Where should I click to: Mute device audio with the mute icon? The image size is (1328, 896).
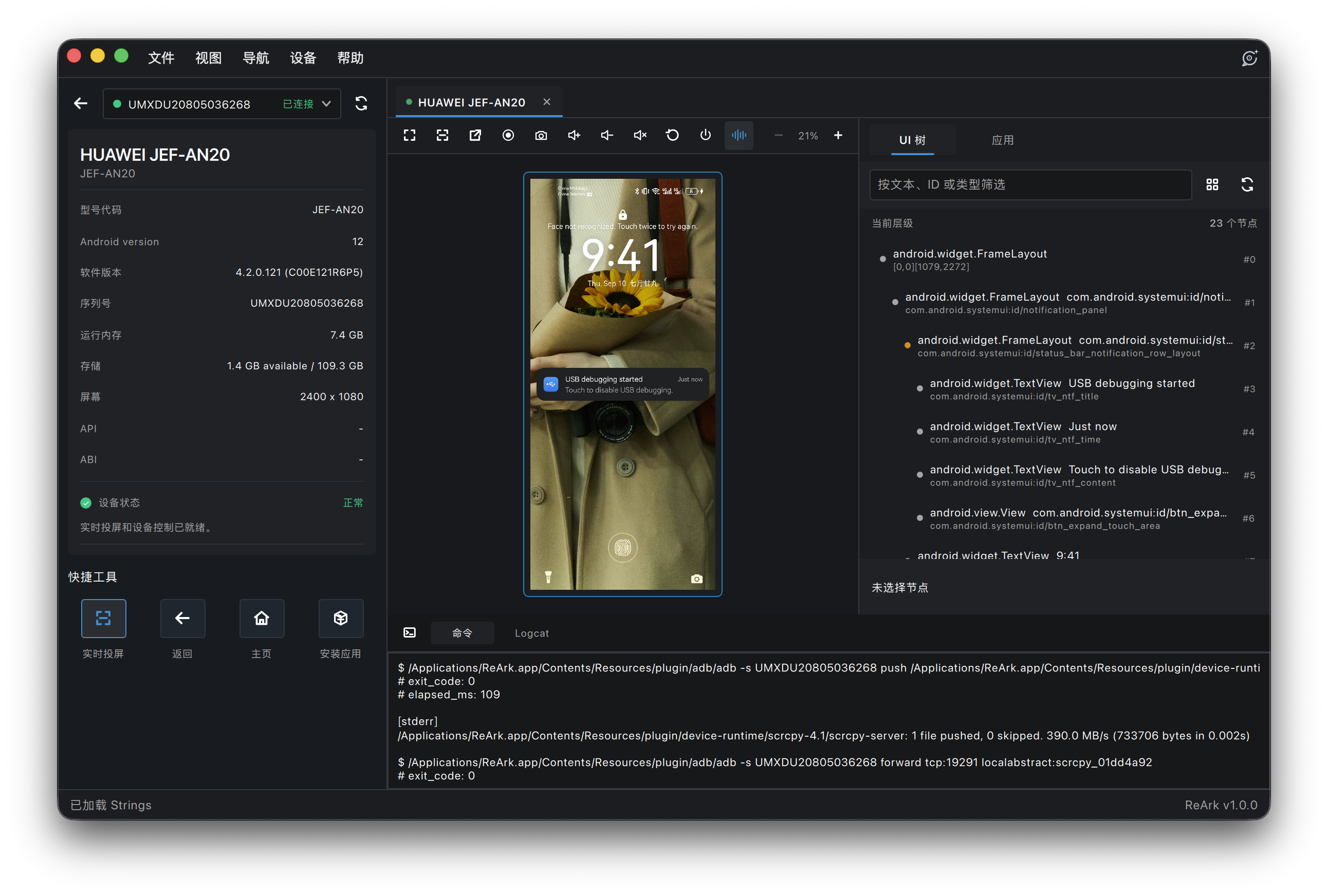[x=640, y=135]
